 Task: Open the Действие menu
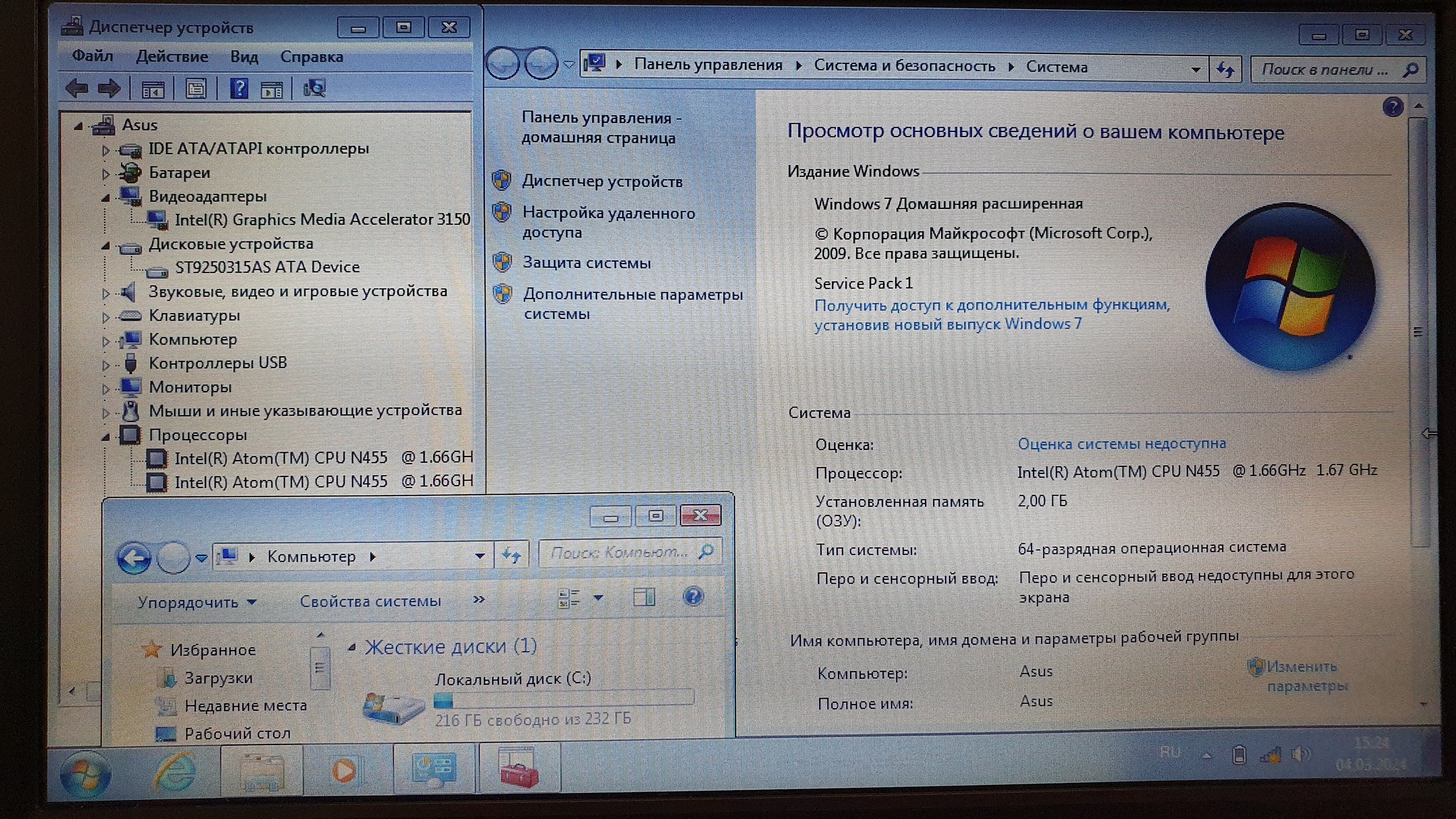pos(172,57)
